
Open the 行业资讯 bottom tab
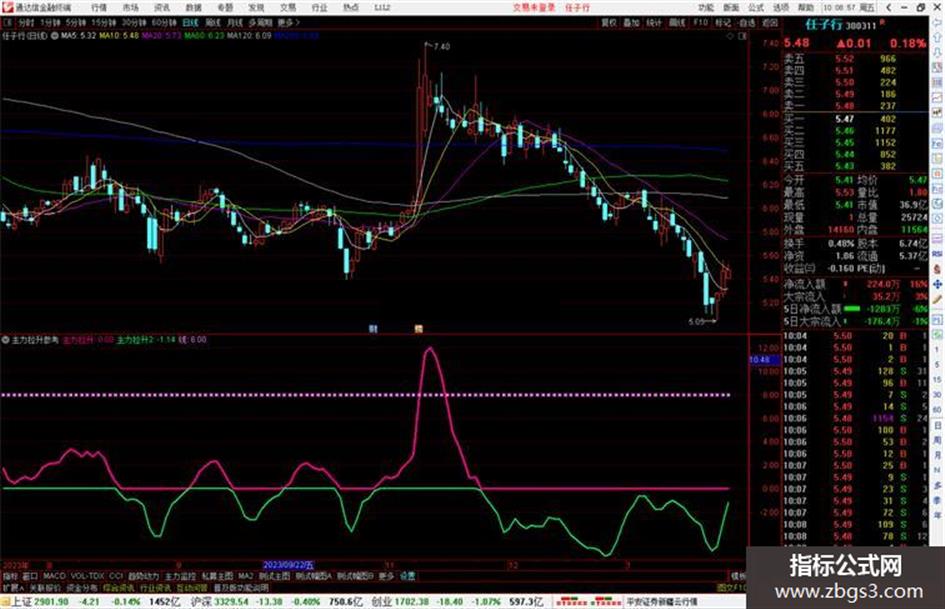pyautogui.click(x=155, y=587)
